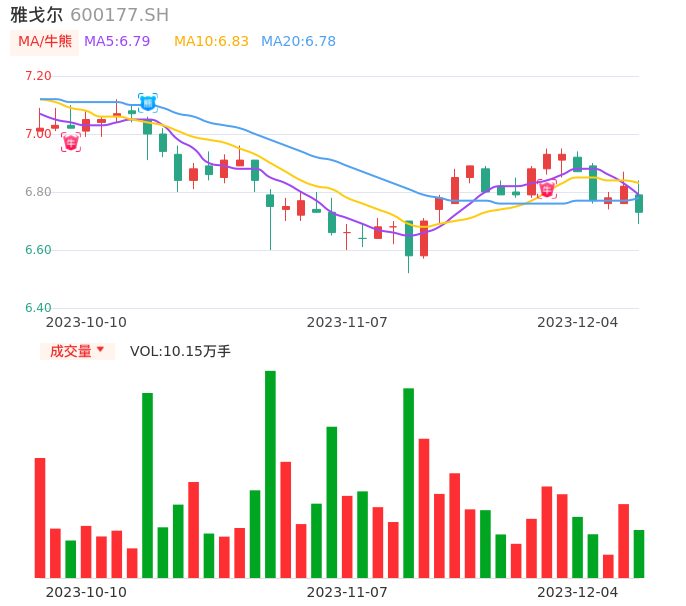This screenshot has height=606, width=686.
Task: Click the 2023-11-07 date beneath the volume chart
Action: (347, 592)
